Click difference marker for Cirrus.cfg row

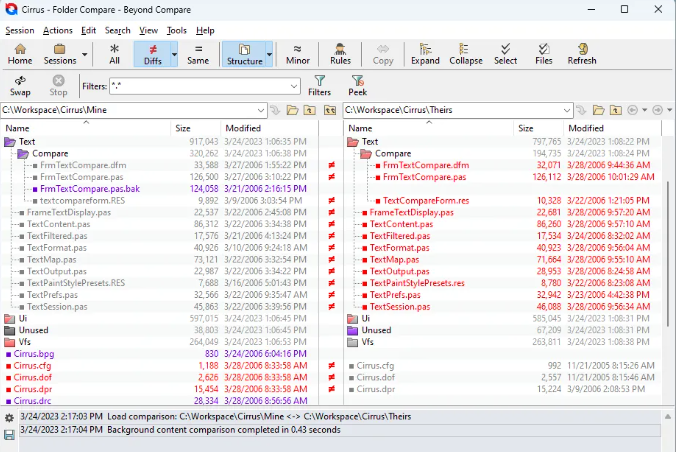click(331, 366)
